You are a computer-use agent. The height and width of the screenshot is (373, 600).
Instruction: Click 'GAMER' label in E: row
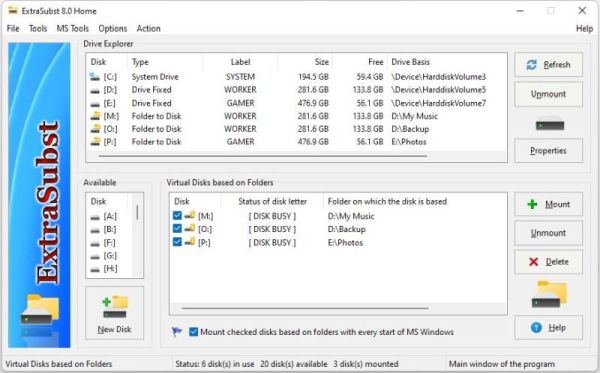[x=240, y=103]
